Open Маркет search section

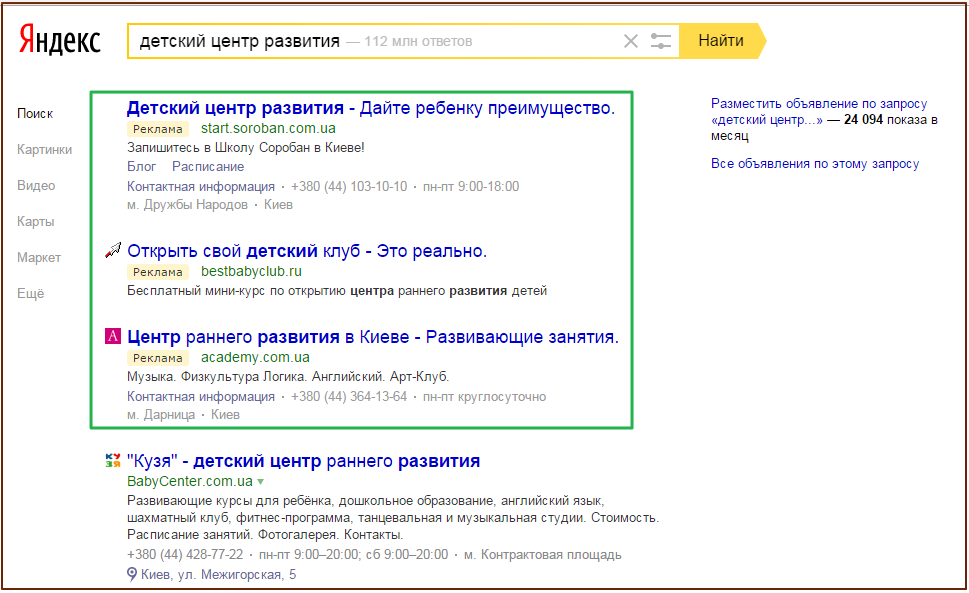(39, 258)
